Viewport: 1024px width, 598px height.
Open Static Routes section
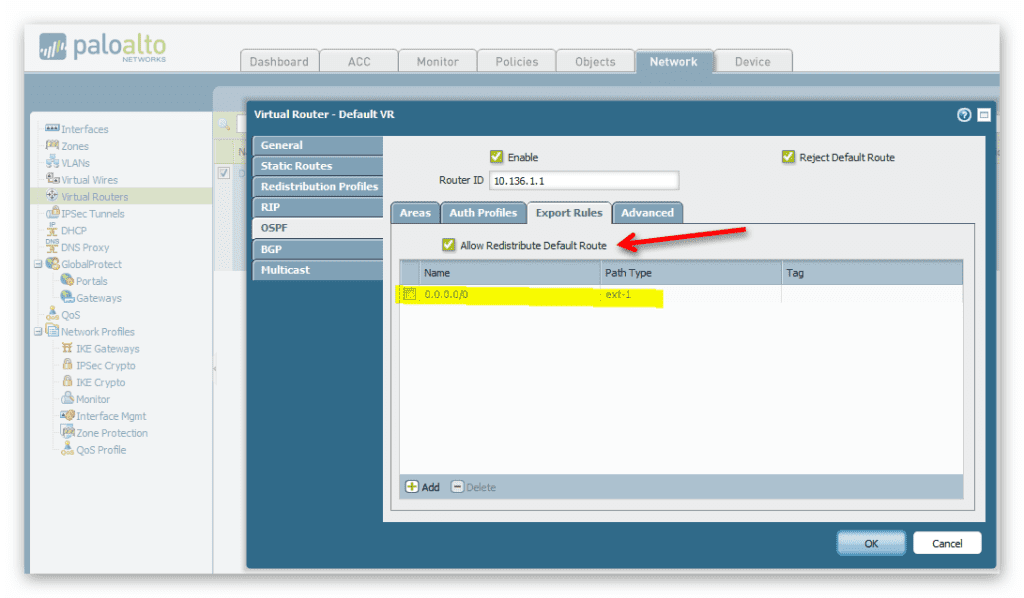click(318, 166)
